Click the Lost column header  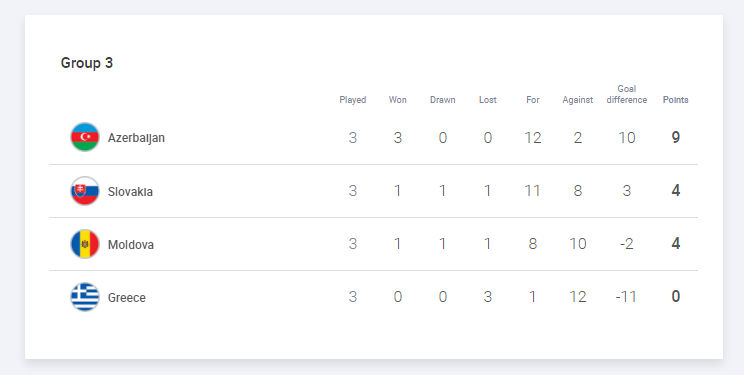[x=488, y=100]
